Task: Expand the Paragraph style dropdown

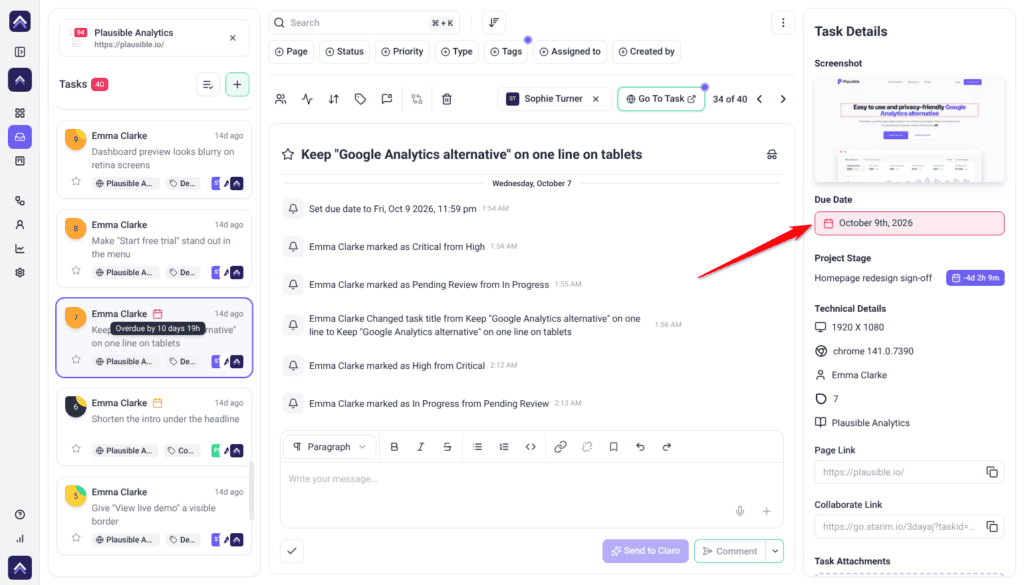Action: [330, 447]
